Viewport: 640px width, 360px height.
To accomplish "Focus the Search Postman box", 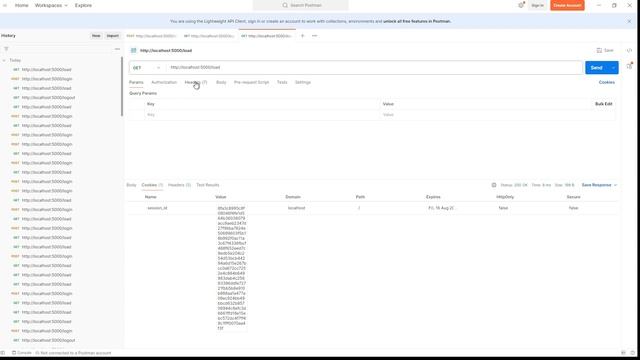I will [x=301, y=5].
